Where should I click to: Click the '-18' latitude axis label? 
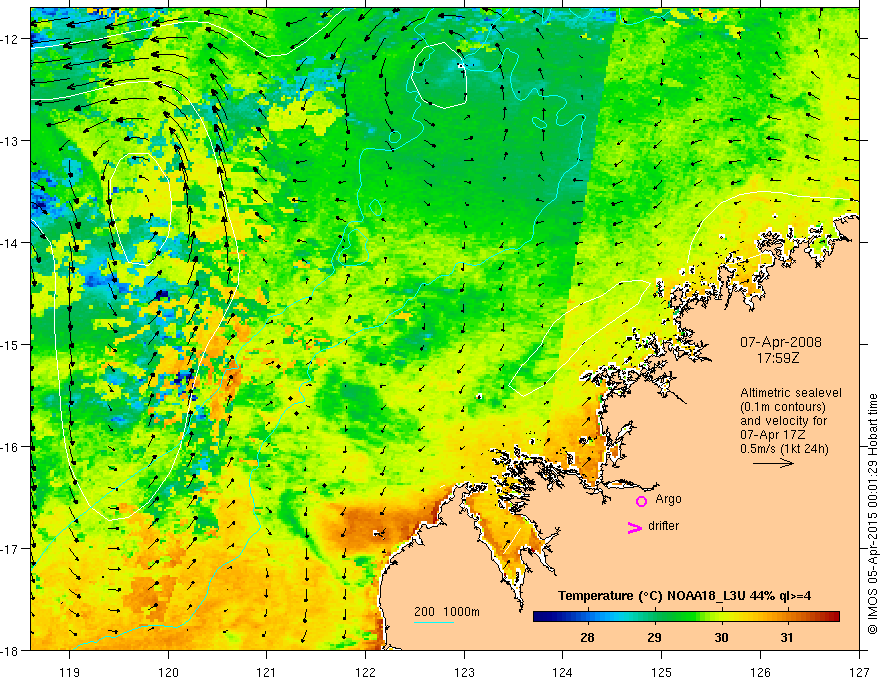click(x=10, y=650)
